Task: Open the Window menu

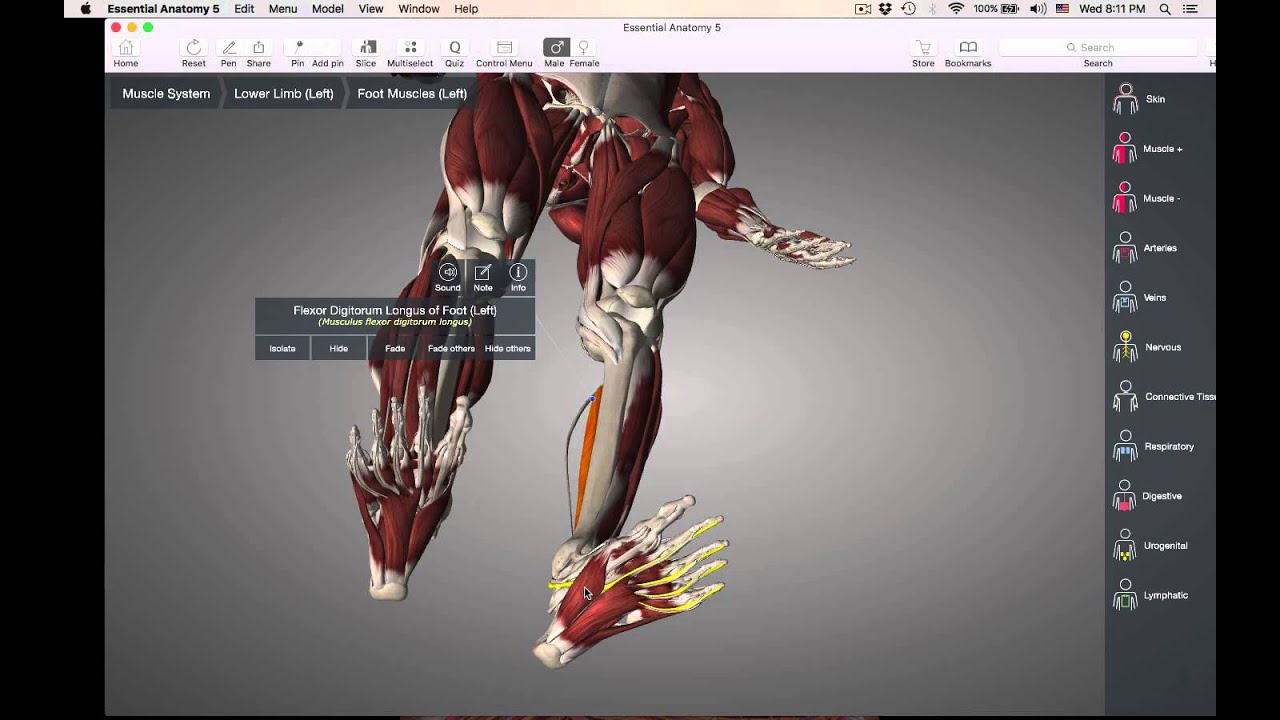Action: (419, 9)
